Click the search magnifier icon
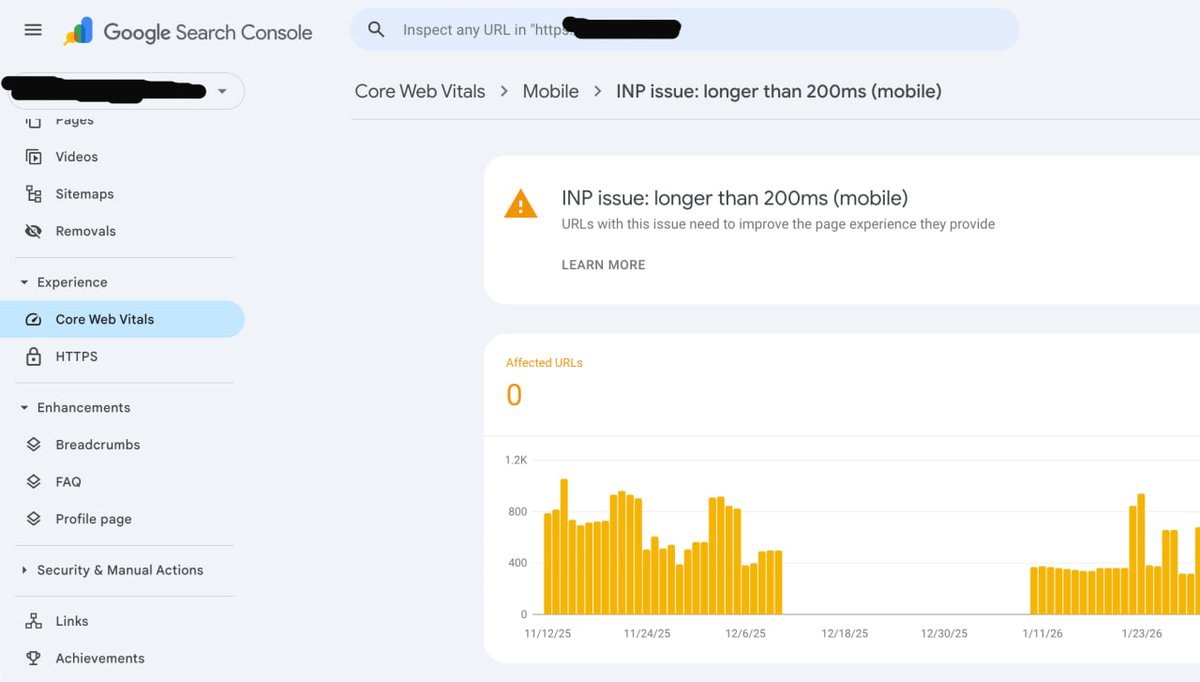 pos(376,30)
